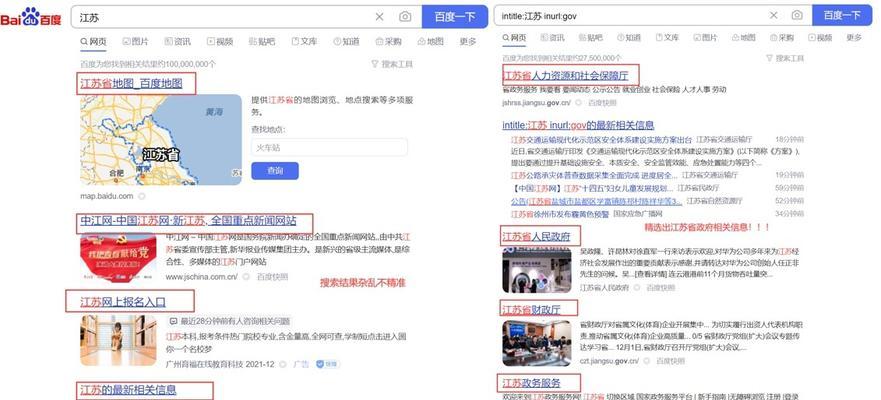Image resolution: width=881 pixels, height=400 pixels.
Task: Go to 贴吧 tab on the left page
Action: click(x=262, y=41)
